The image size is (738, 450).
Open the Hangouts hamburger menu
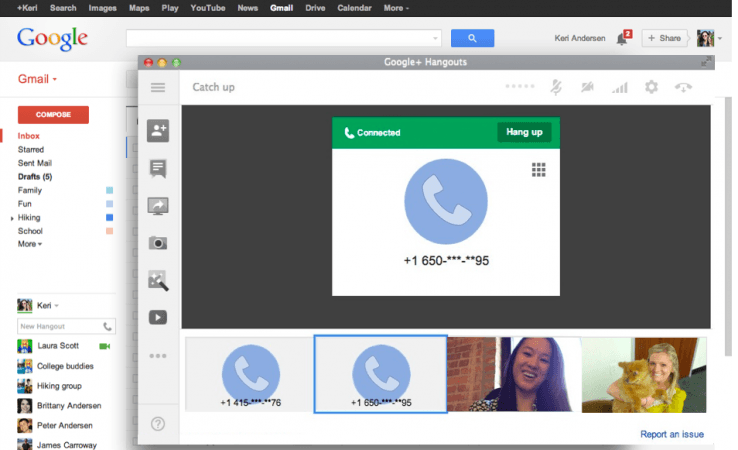point(158,88)
